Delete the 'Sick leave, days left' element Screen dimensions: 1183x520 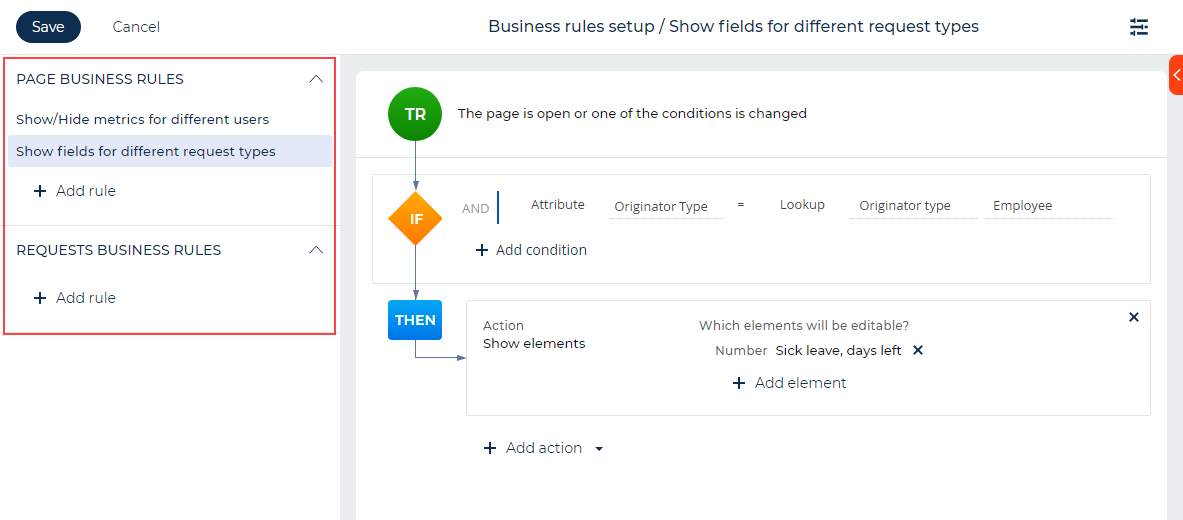point(918,350)
